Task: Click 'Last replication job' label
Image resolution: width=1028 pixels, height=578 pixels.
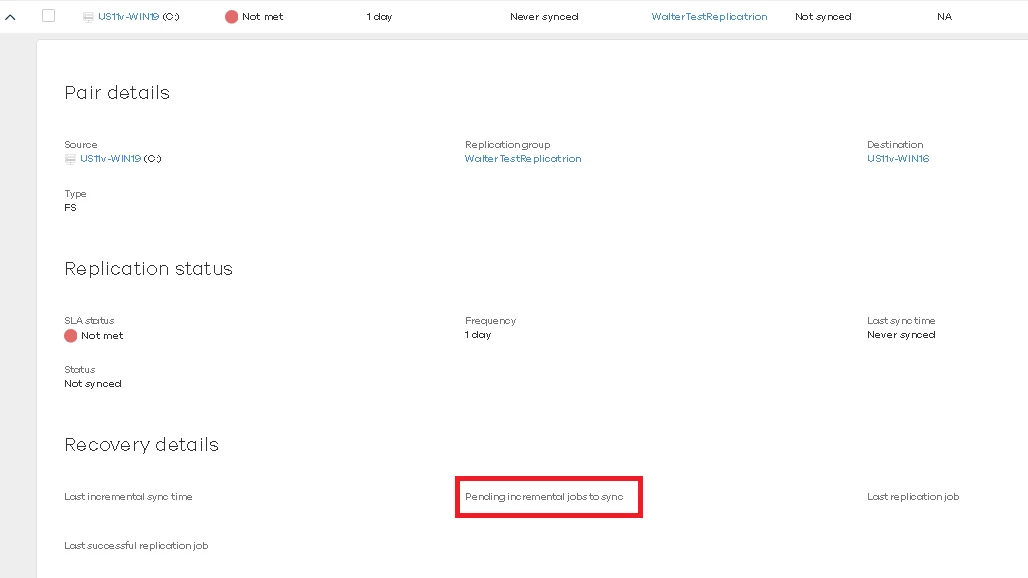Action: (913, 497)
